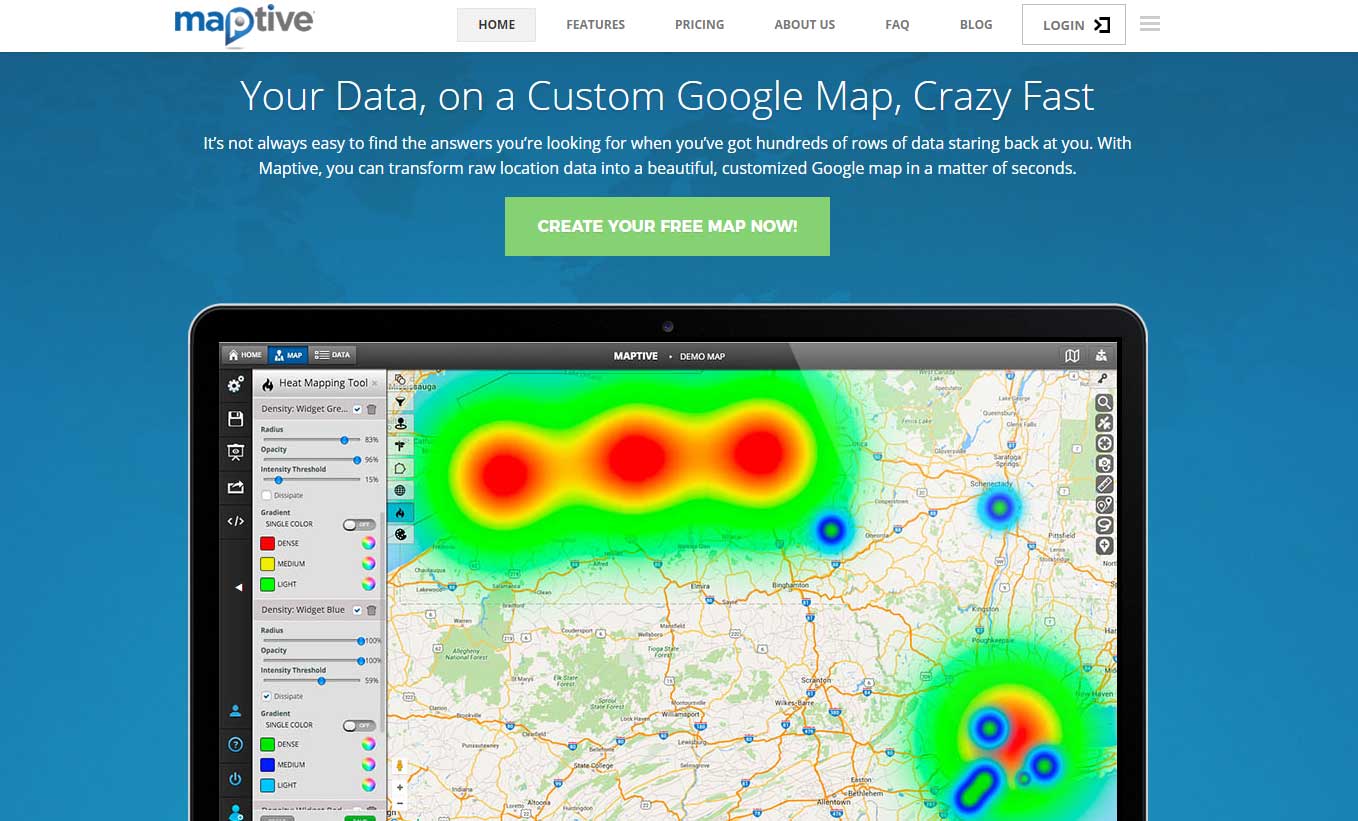Open the HOME tab in Maptive app

coord(244,355)
